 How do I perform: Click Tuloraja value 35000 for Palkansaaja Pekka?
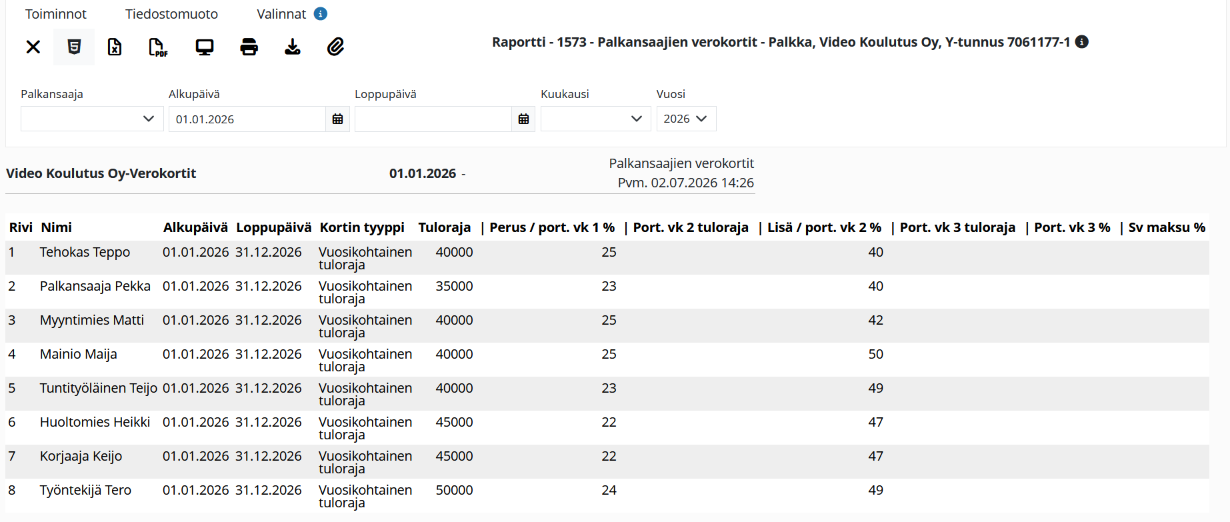coord(454,286)
